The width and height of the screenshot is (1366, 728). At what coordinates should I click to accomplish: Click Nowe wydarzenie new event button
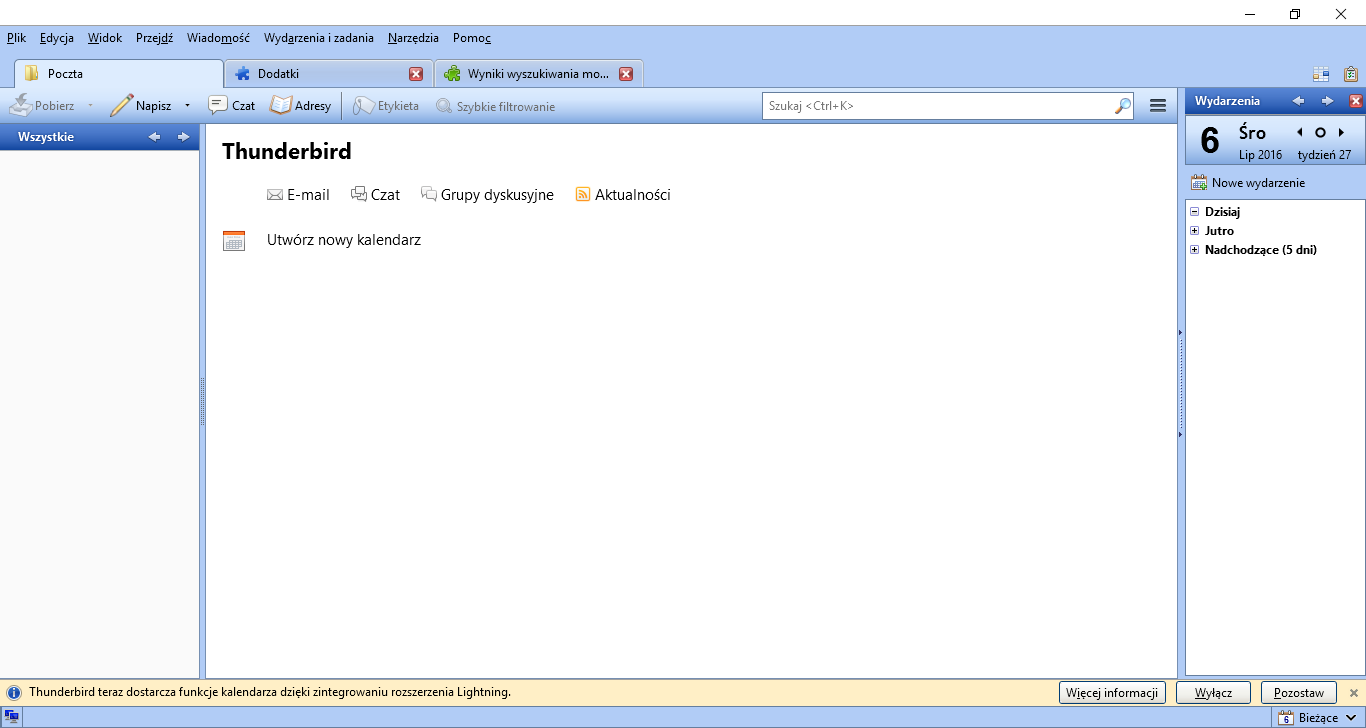(x=1248, y=183)
